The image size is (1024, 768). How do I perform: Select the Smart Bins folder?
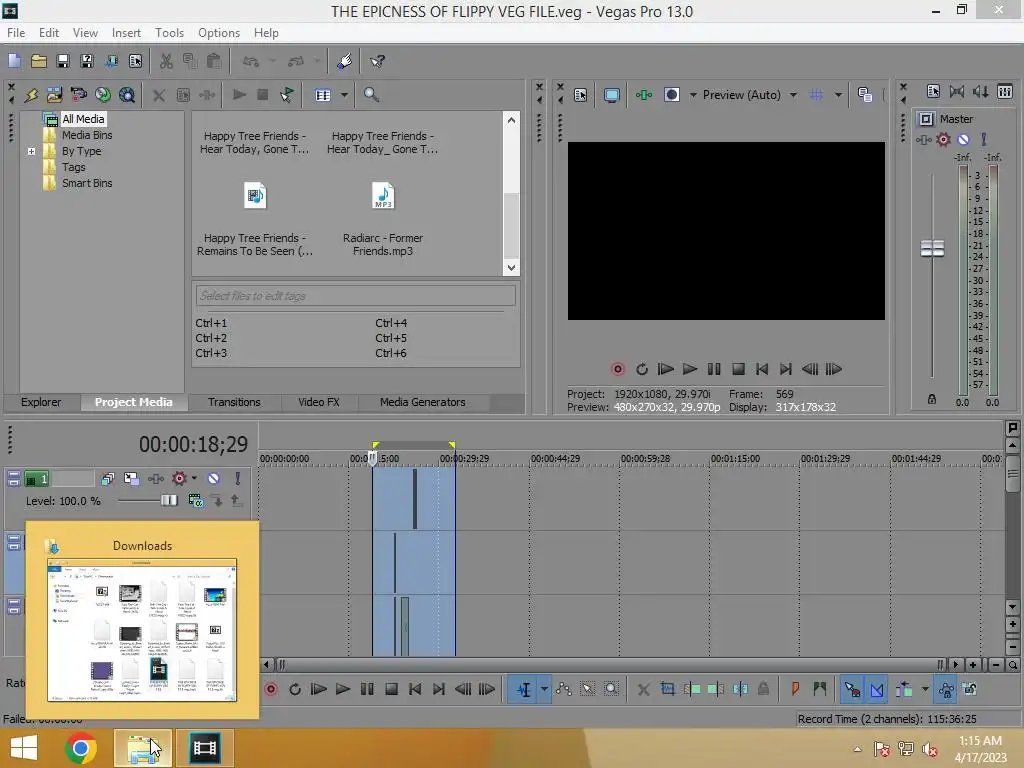point(87,183)
